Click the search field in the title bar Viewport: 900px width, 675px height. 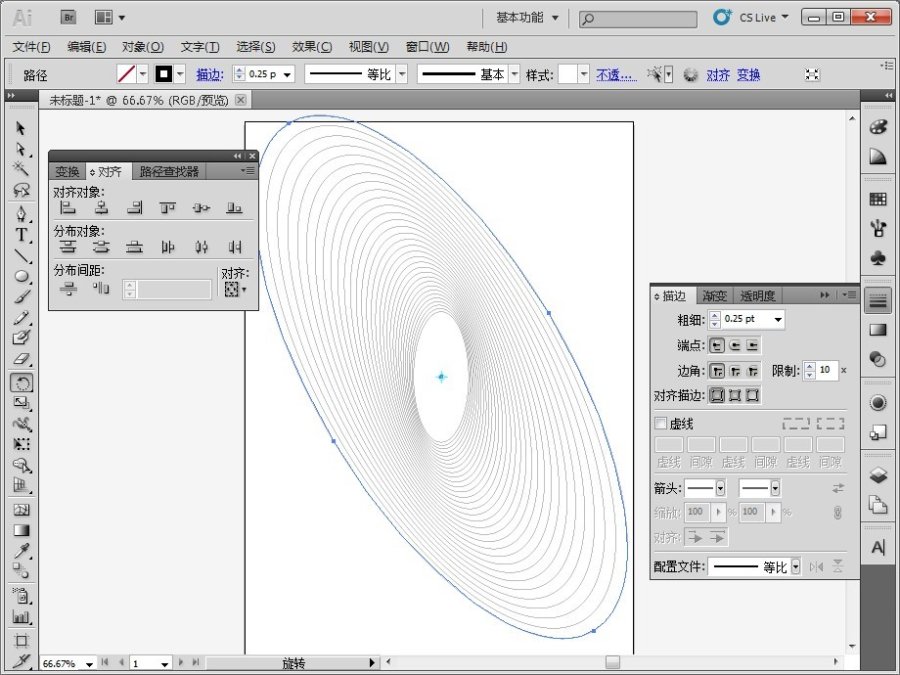638,19
